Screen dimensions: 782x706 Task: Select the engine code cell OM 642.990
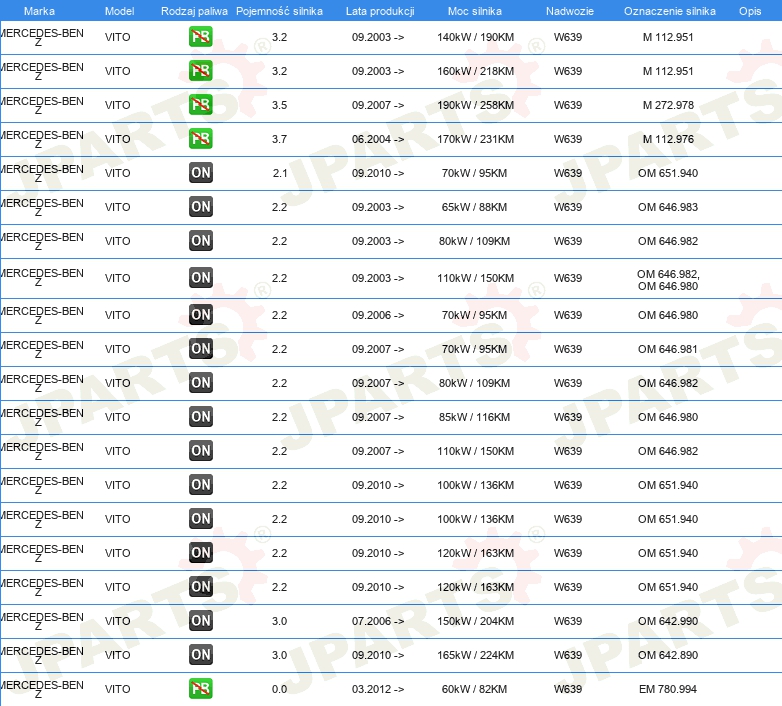click(x=668, y=621)
